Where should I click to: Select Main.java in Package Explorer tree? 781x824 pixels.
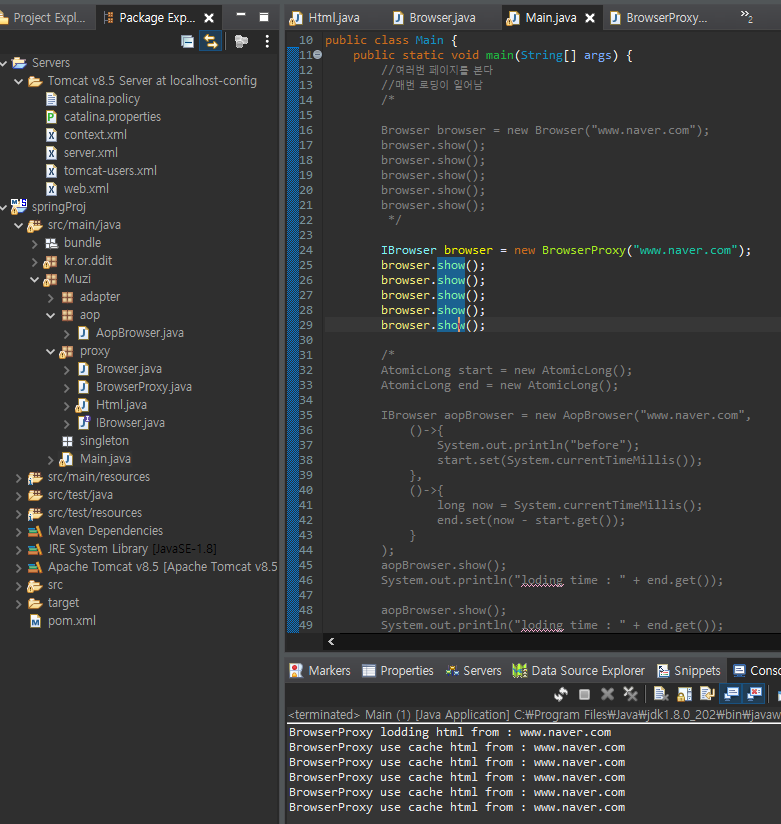pos(105,459)
